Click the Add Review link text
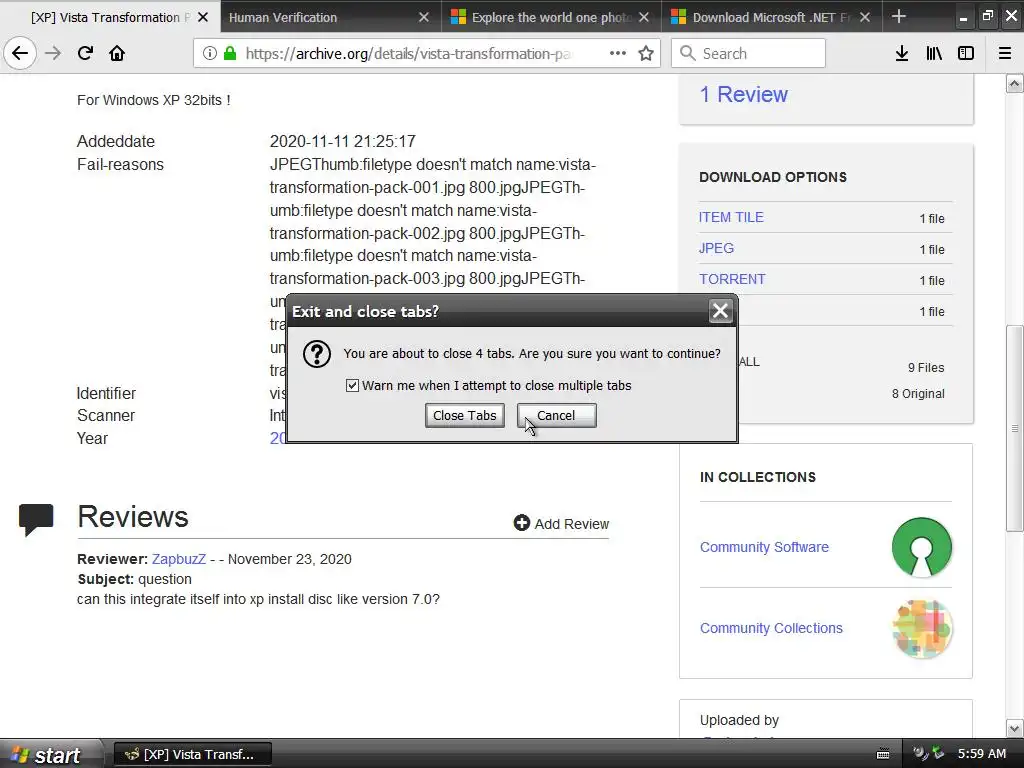Viewport: 1024px width, 768px height. pos(571,524)
